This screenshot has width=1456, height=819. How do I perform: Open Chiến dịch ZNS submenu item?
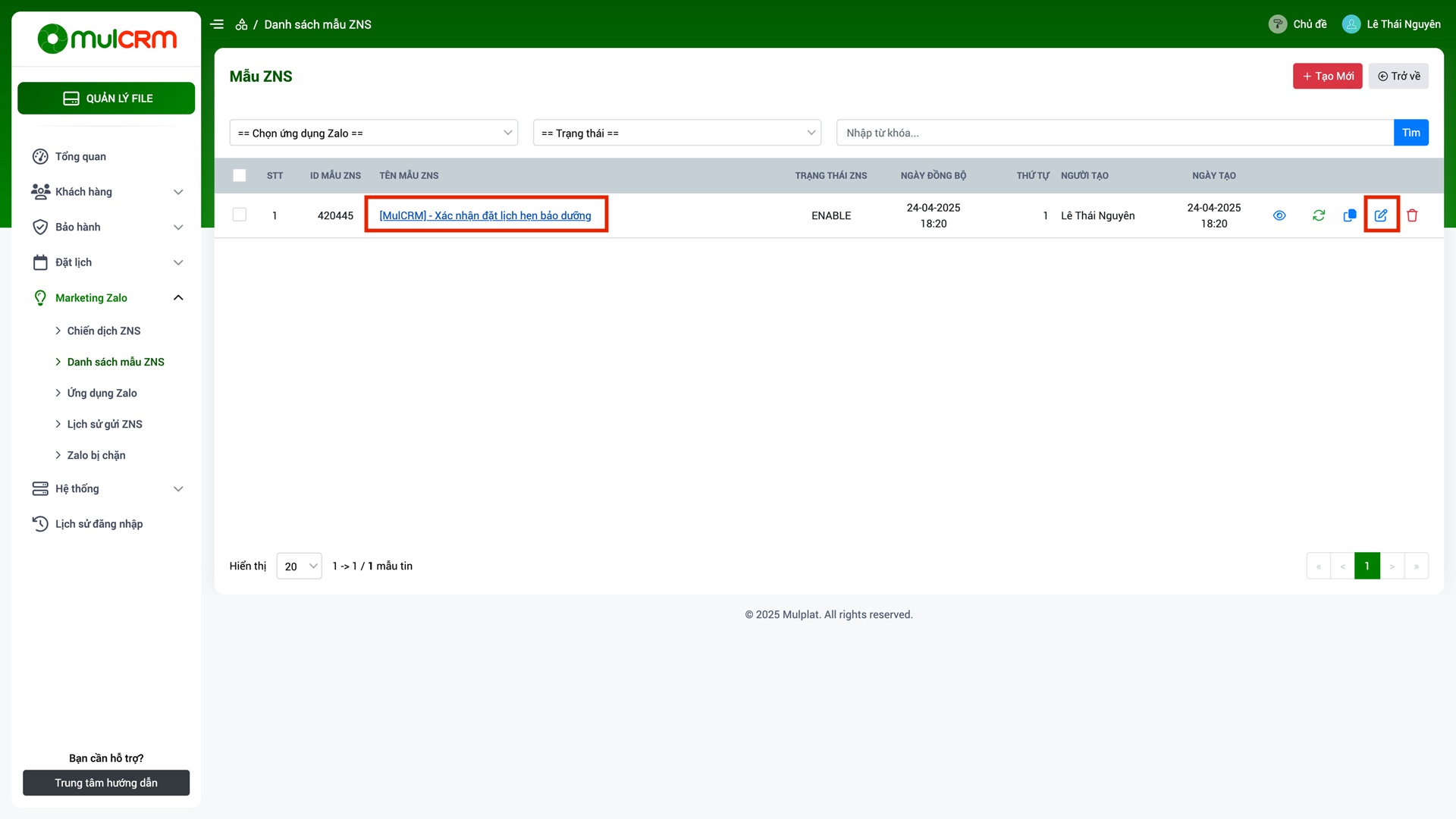pyautogui.click(x=104, y=331)
